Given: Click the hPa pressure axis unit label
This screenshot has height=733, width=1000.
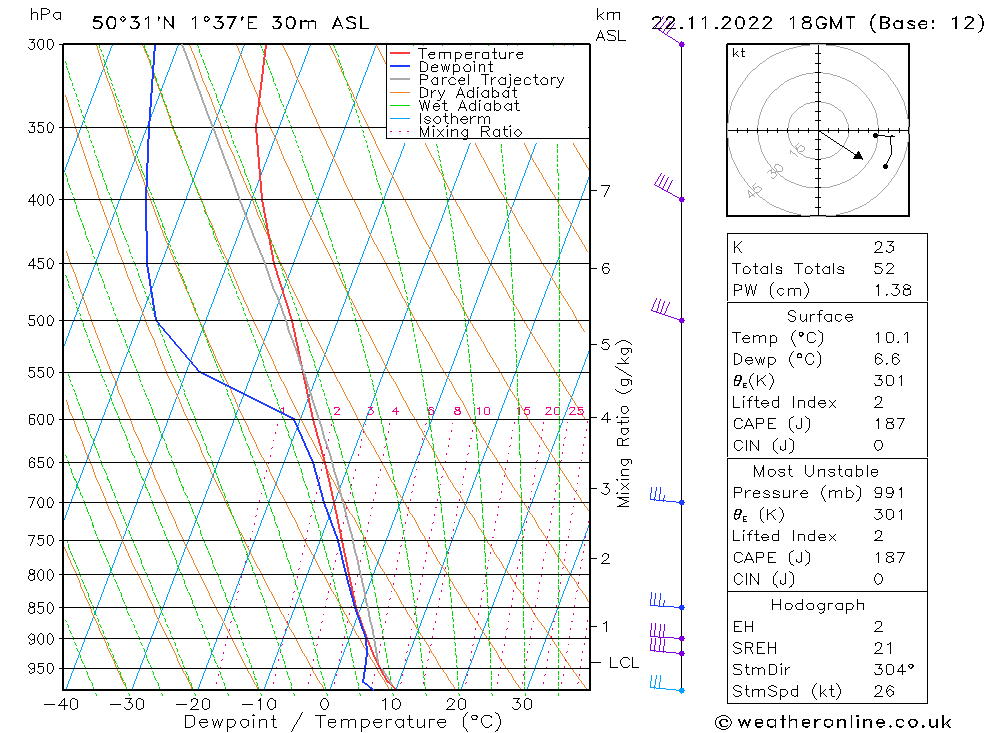Looking at the screenshot, I should [46, 14].
